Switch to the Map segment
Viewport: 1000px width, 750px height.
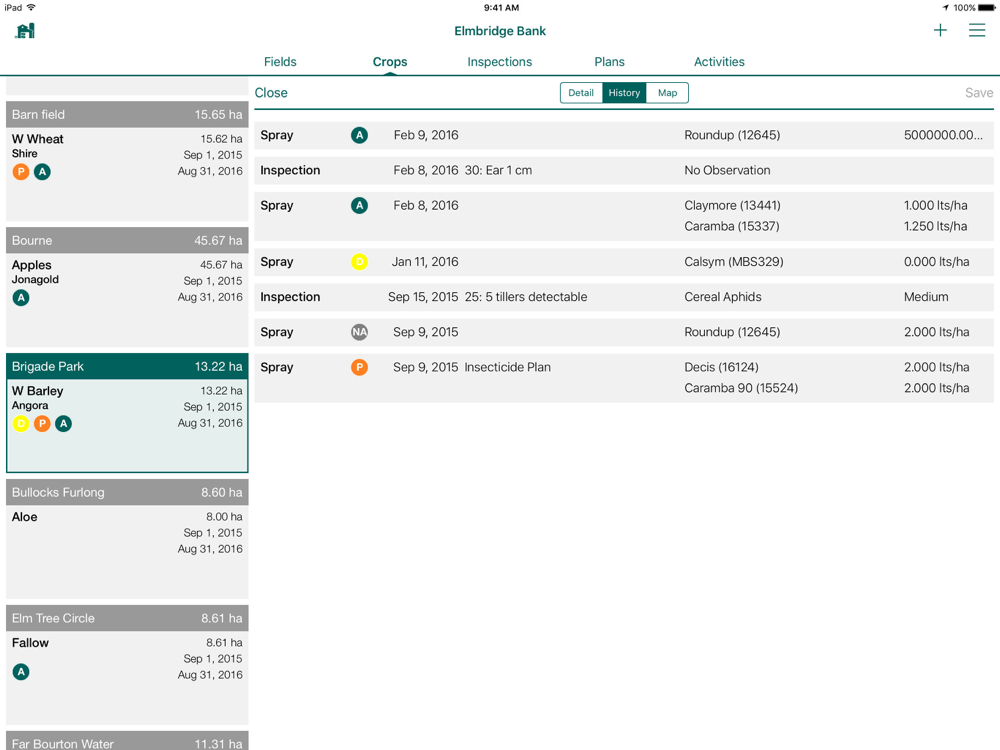pyautogui.click(x=667, y=93)
